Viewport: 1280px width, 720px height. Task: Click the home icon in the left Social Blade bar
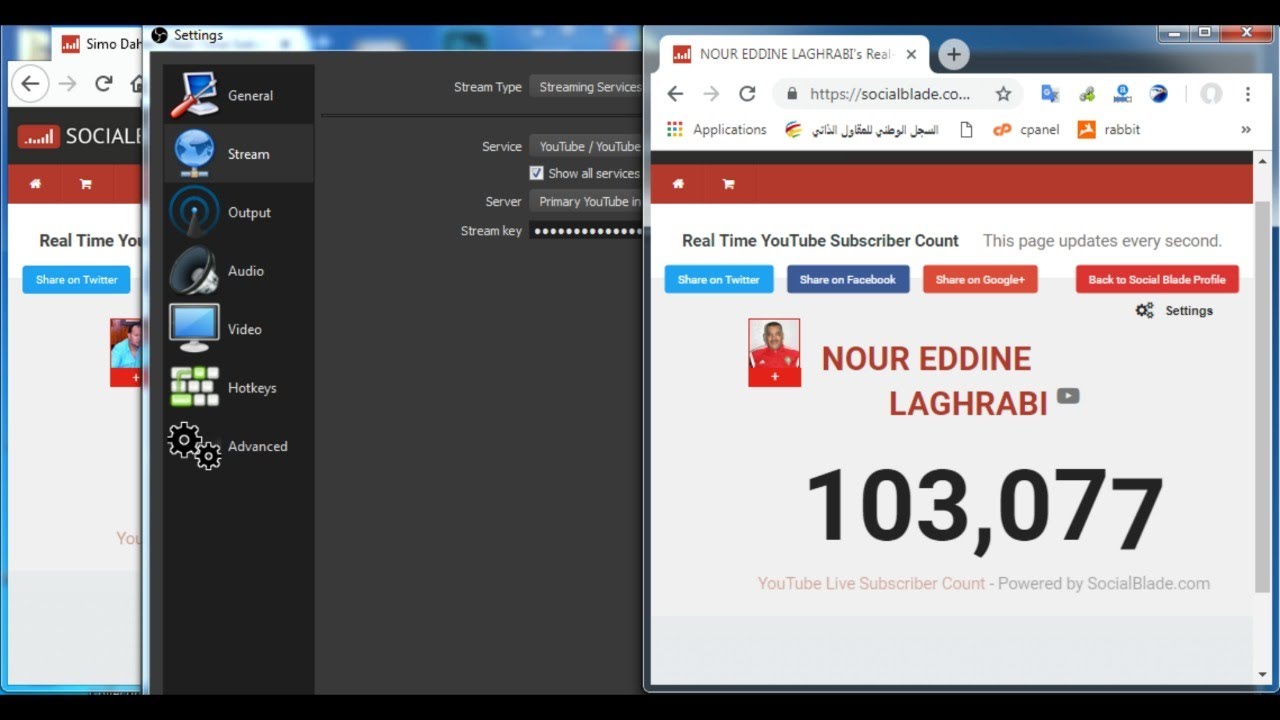[x=36, y=184]
